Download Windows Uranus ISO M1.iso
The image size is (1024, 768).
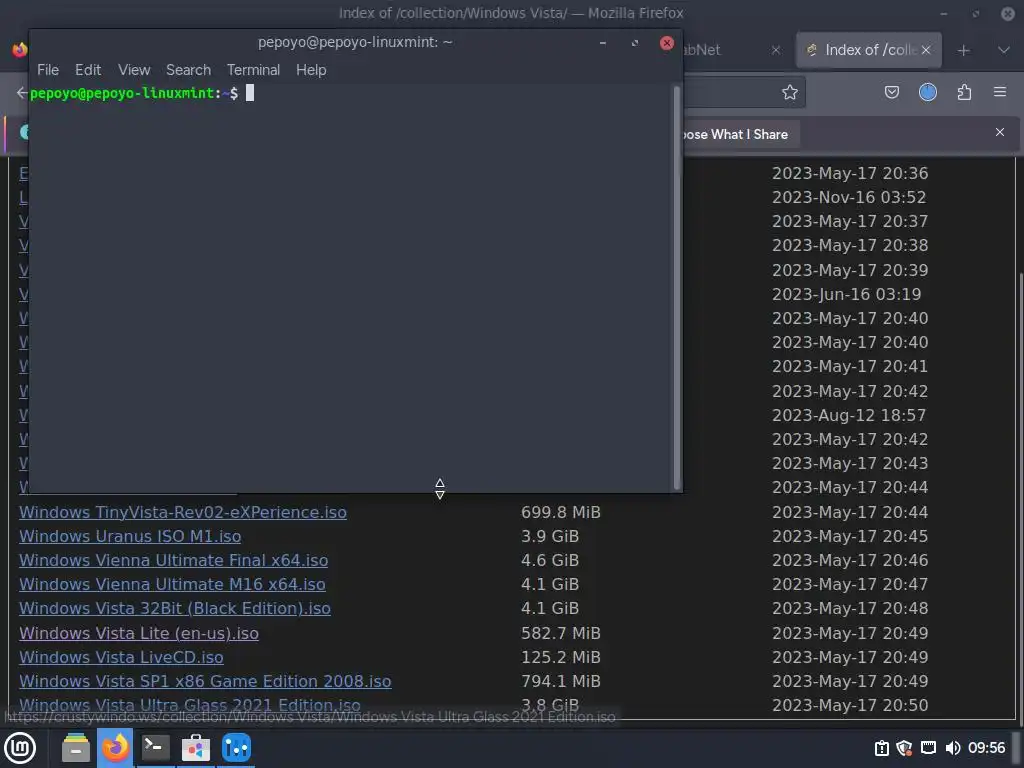(x=130, y=536)
